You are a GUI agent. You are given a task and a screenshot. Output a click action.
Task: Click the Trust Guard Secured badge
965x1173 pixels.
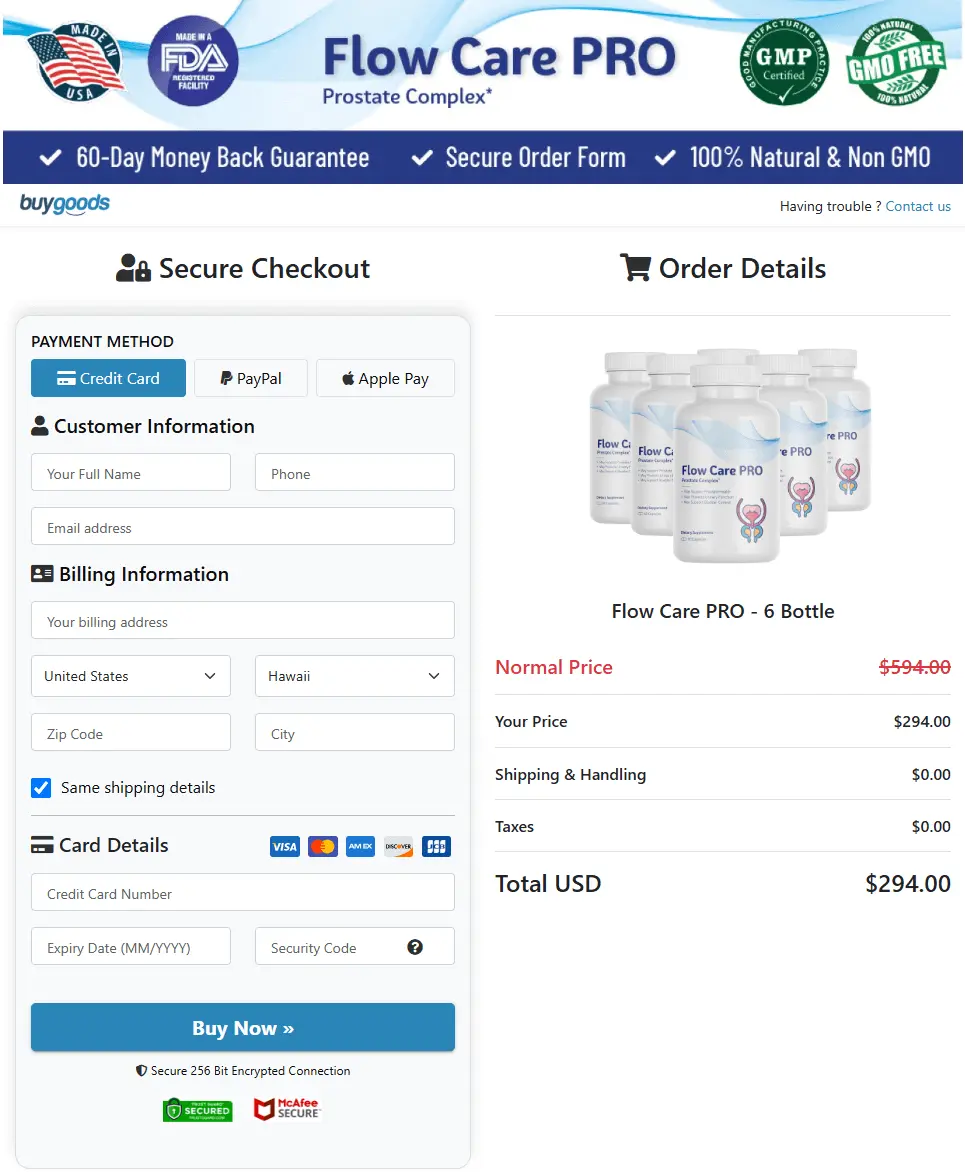(x=197, y=1109)
